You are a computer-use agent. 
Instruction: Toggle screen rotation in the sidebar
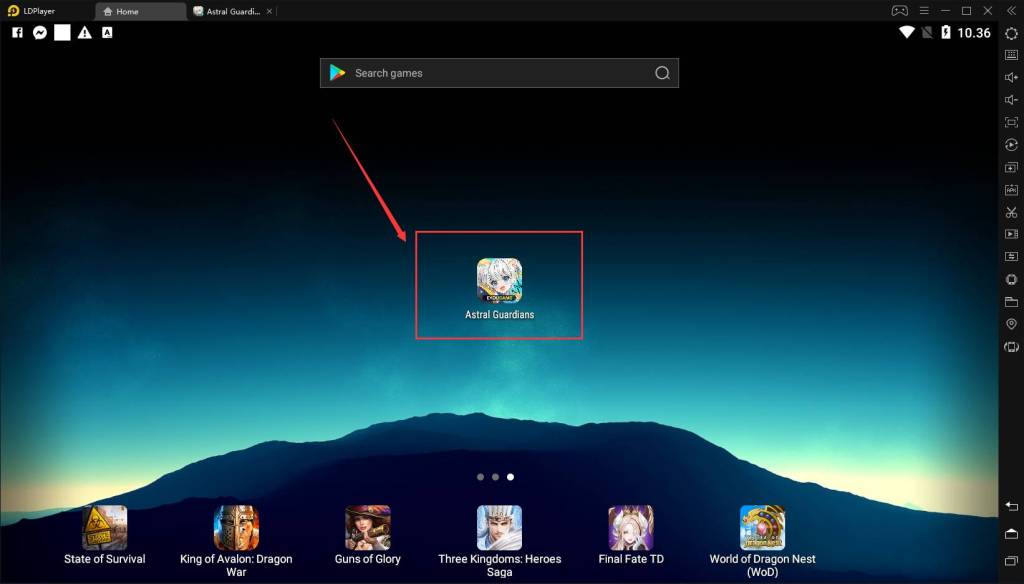point(1011,347)
